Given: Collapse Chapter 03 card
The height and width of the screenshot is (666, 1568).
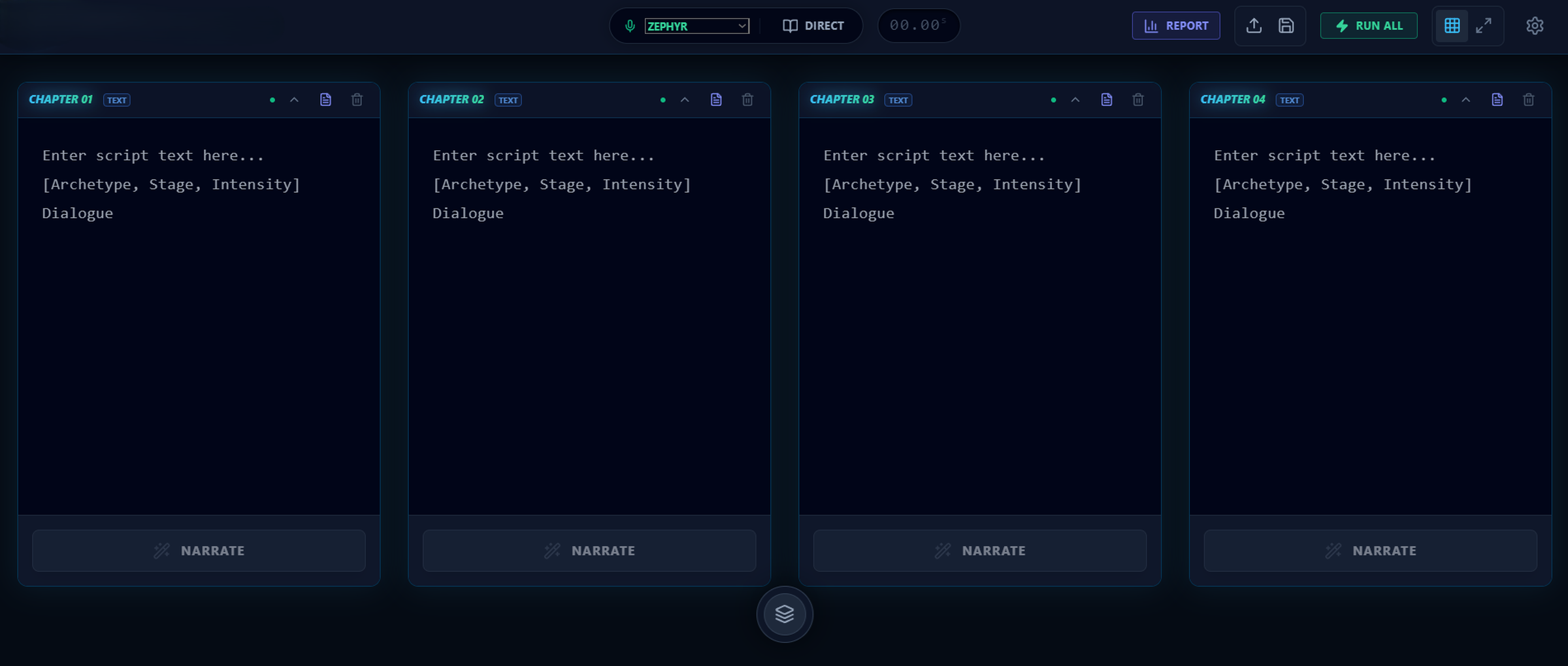Looking at the screenshot, I should pyautogui.click(x=1075, y=100).
